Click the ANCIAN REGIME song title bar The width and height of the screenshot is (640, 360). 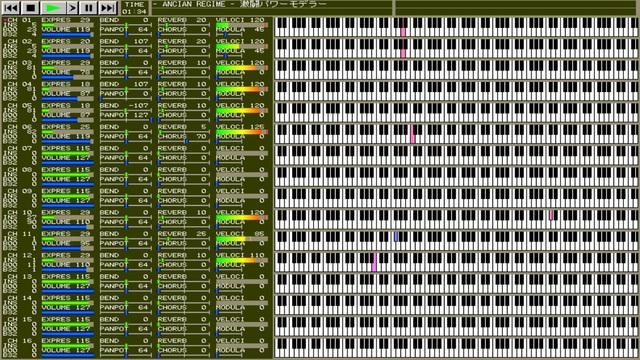272,4
